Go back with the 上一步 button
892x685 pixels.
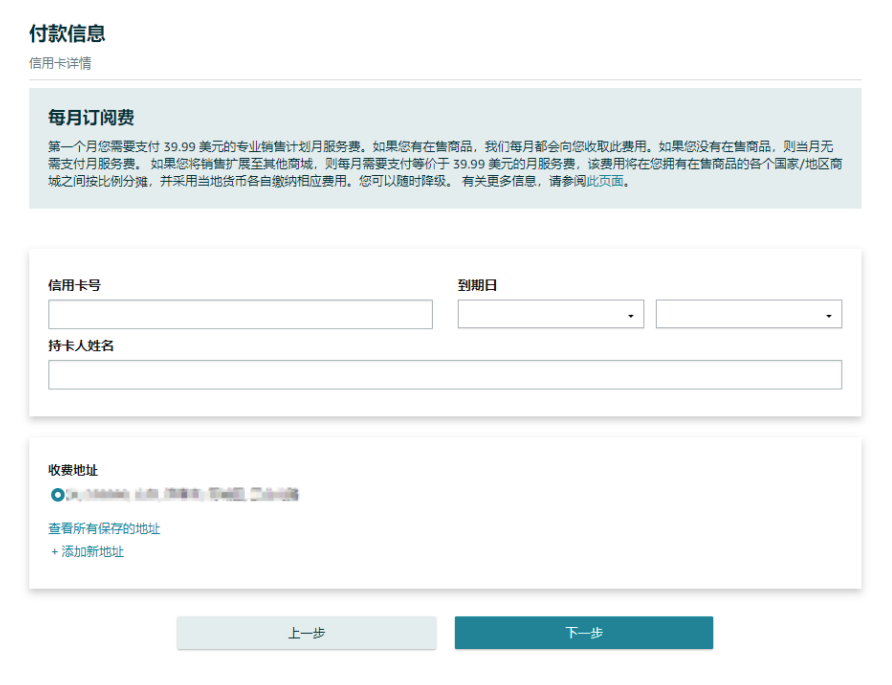(306, 633)
